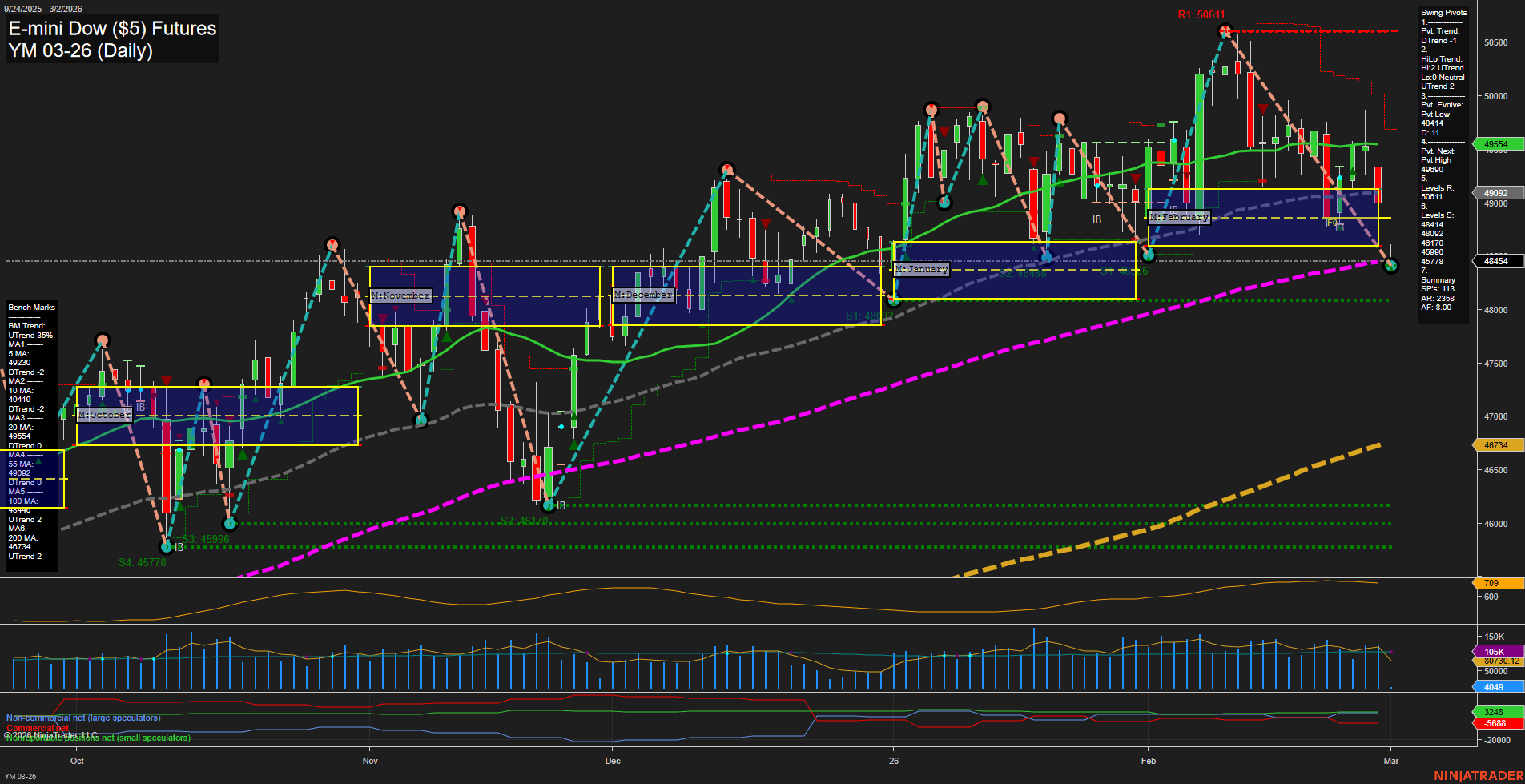Click the Non-commercial net (large speculators) legend text
This screenshot has height=784, width=1525.
point(82,718)
